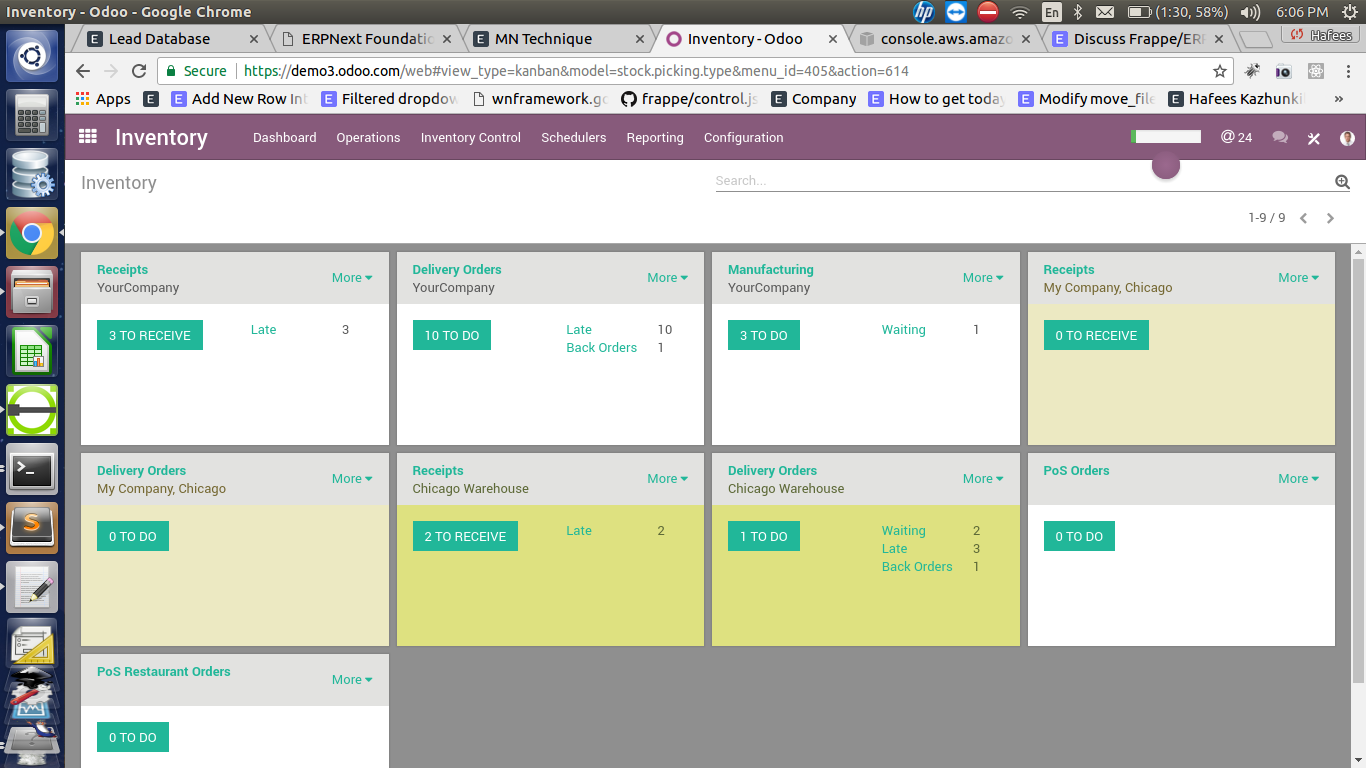
Task: Open the Inventory Control menu
Action: click(470, 138)
